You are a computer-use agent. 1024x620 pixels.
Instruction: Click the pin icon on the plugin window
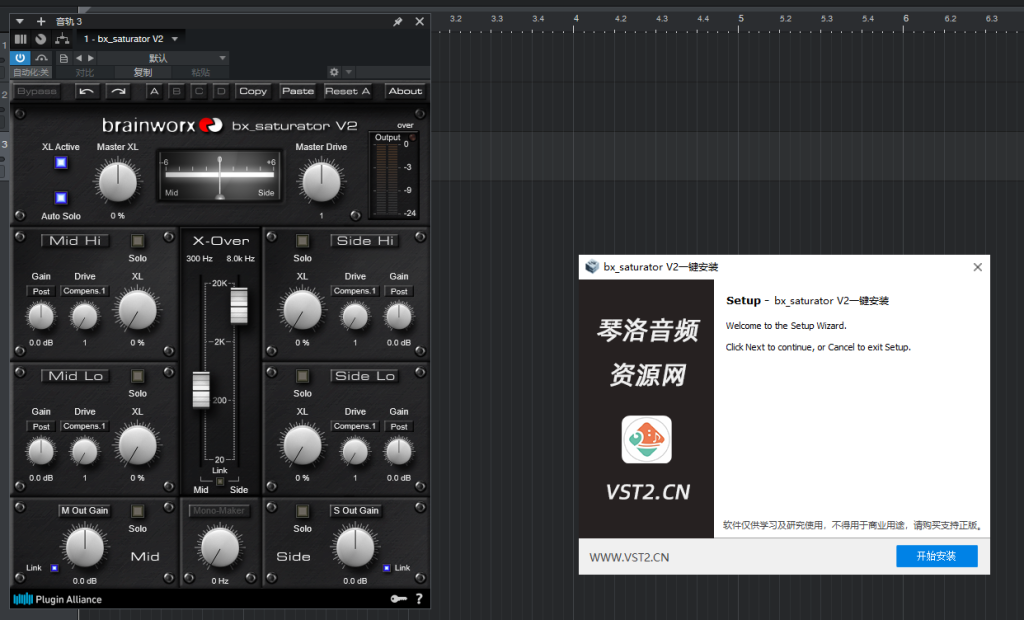pos(398,20)
